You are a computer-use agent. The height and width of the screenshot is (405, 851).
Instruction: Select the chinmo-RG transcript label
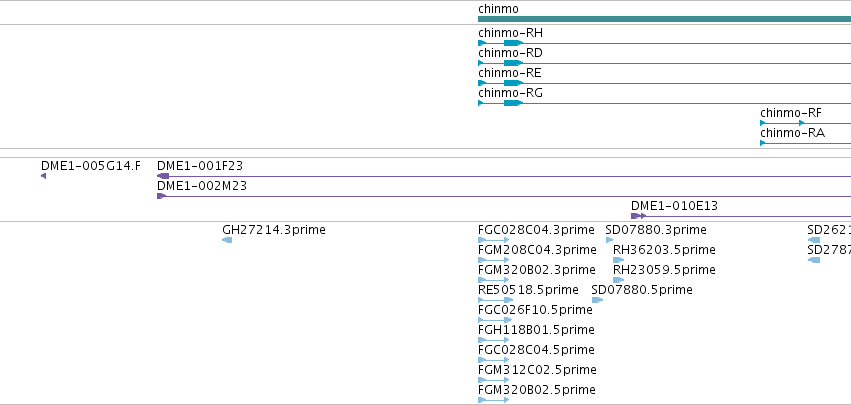(x=510, y=93)
